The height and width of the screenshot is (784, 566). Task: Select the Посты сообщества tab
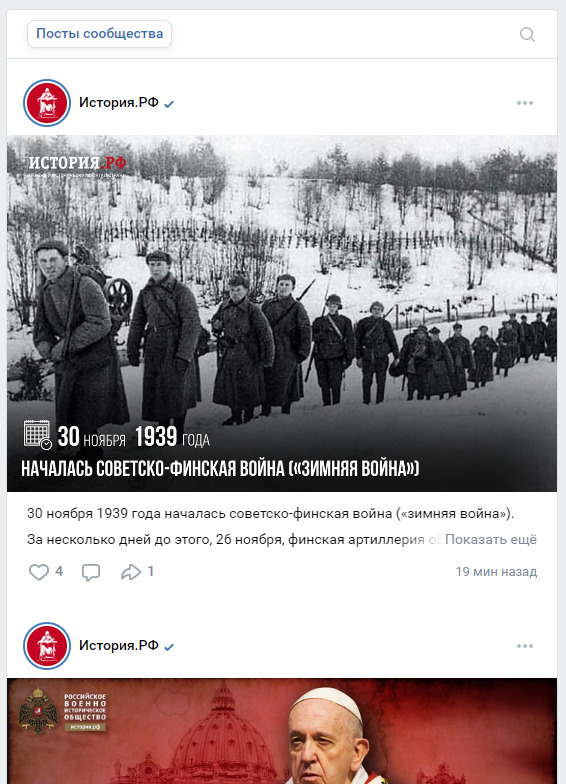coord(100,34)
